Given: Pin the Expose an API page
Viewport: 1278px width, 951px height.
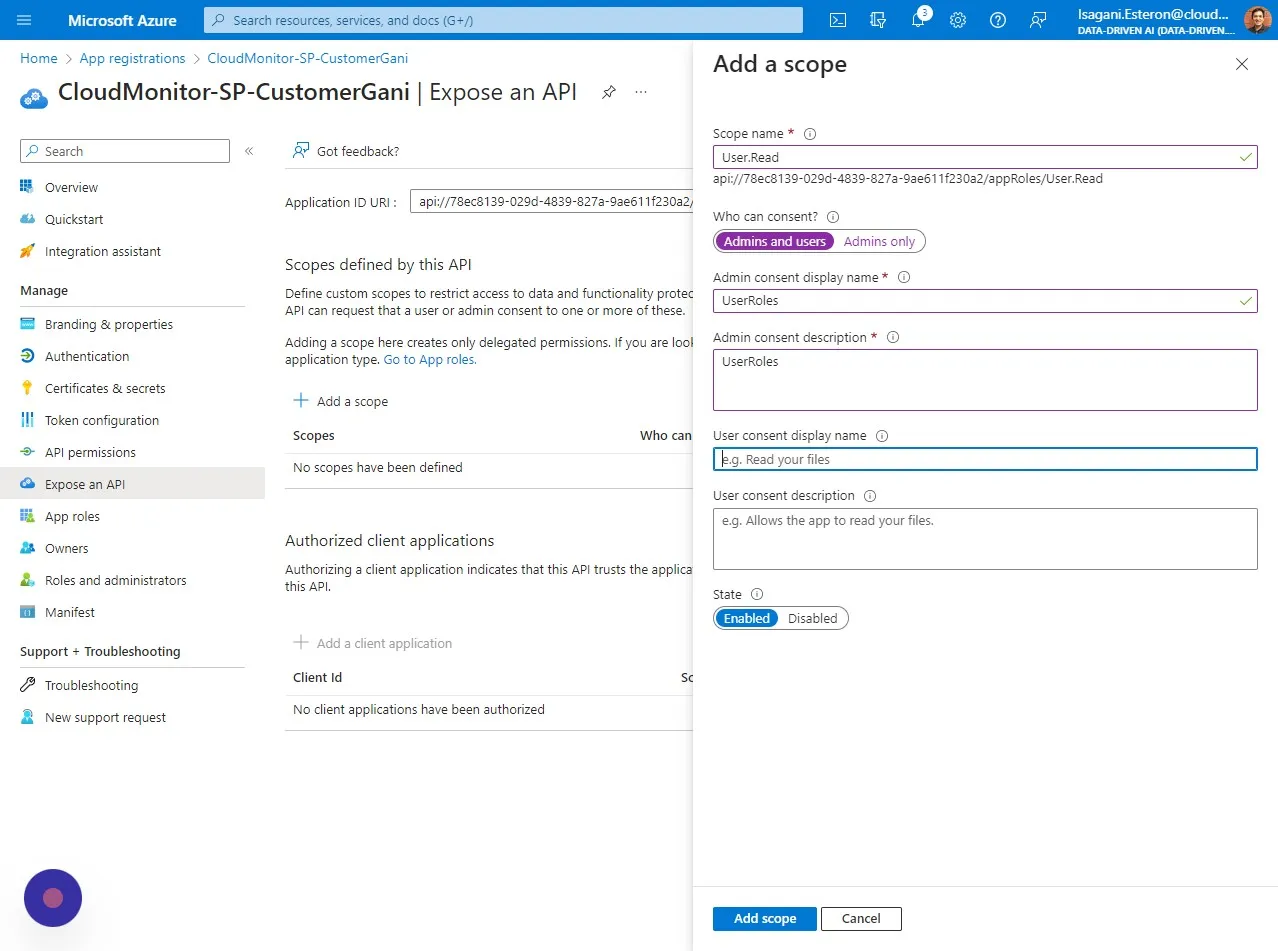Looking at the screenshot, I should point(608,92).
